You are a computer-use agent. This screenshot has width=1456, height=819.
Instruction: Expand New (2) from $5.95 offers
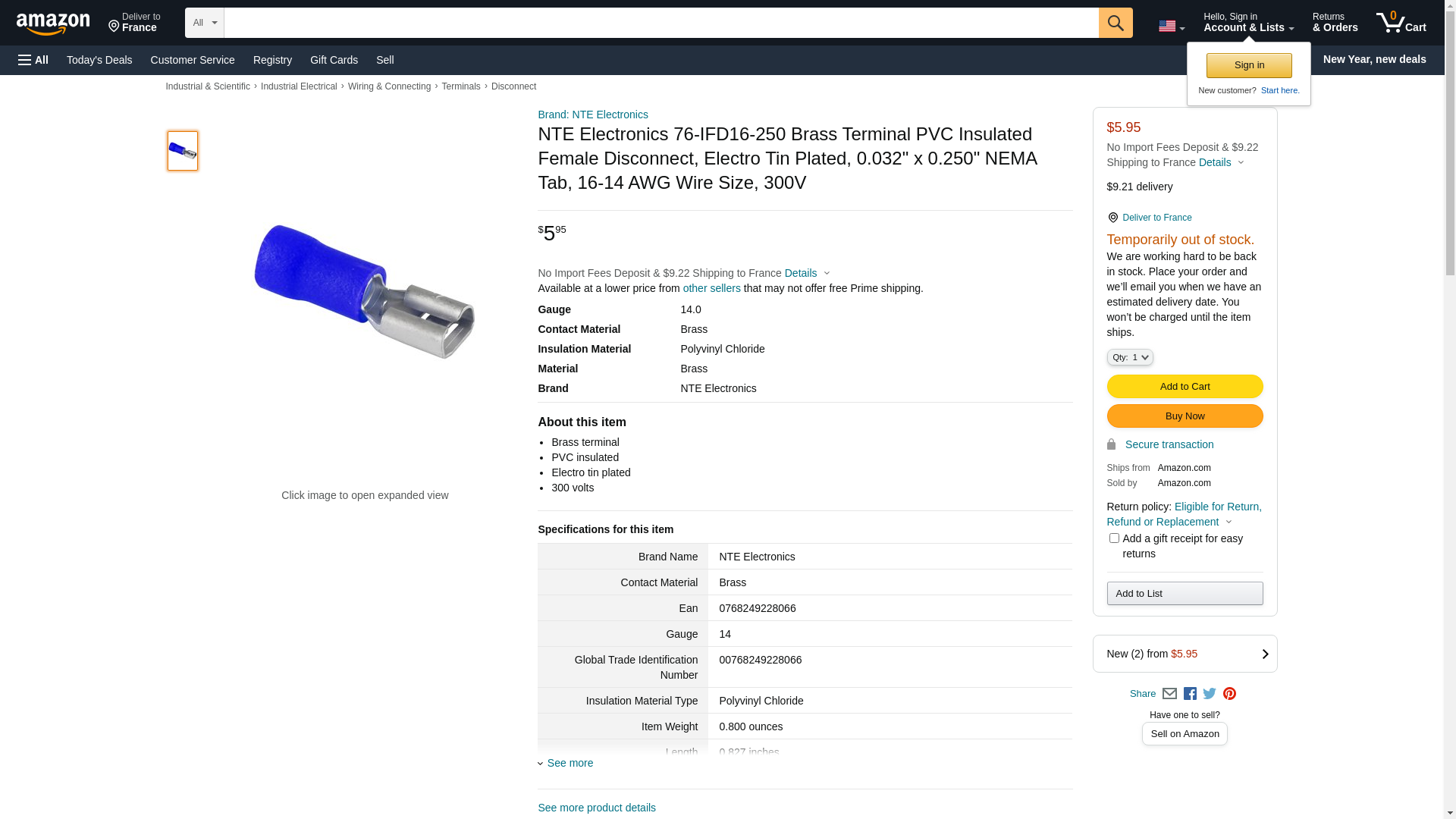[x=1185, y=654]
